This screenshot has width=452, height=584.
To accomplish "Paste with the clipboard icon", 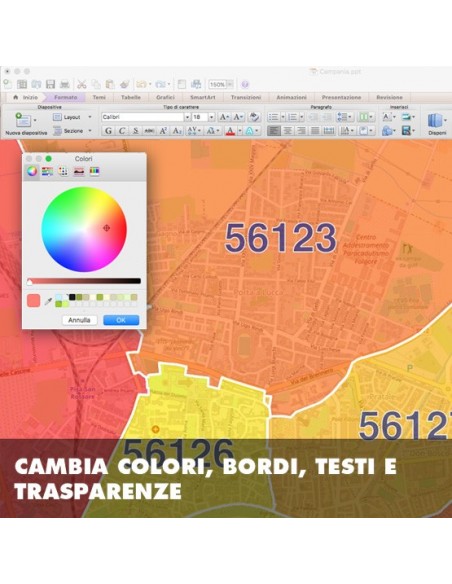I will pyautogui.click(x=110, y=84).
